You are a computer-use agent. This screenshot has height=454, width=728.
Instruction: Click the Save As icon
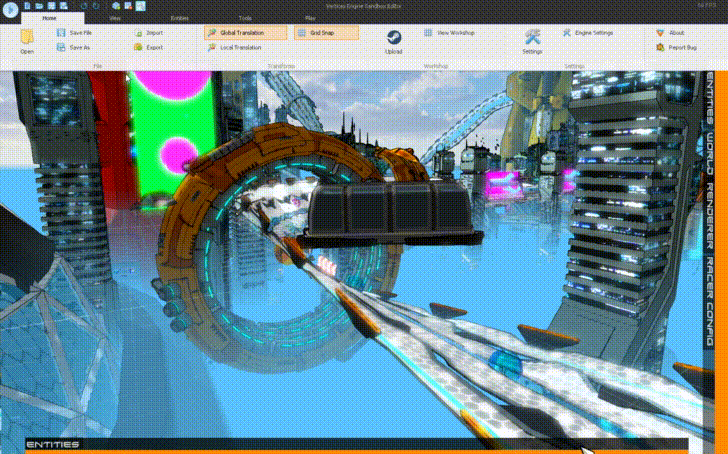[x=60, y=47]
